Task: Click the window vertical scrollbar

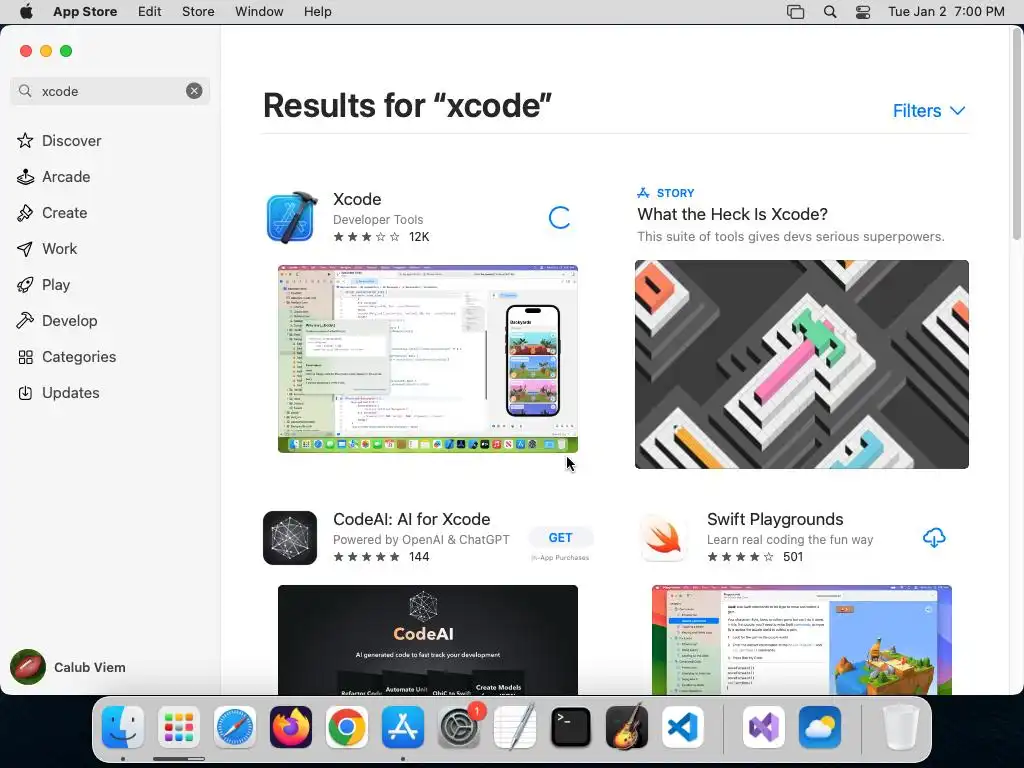Action: coord(1017,134)
